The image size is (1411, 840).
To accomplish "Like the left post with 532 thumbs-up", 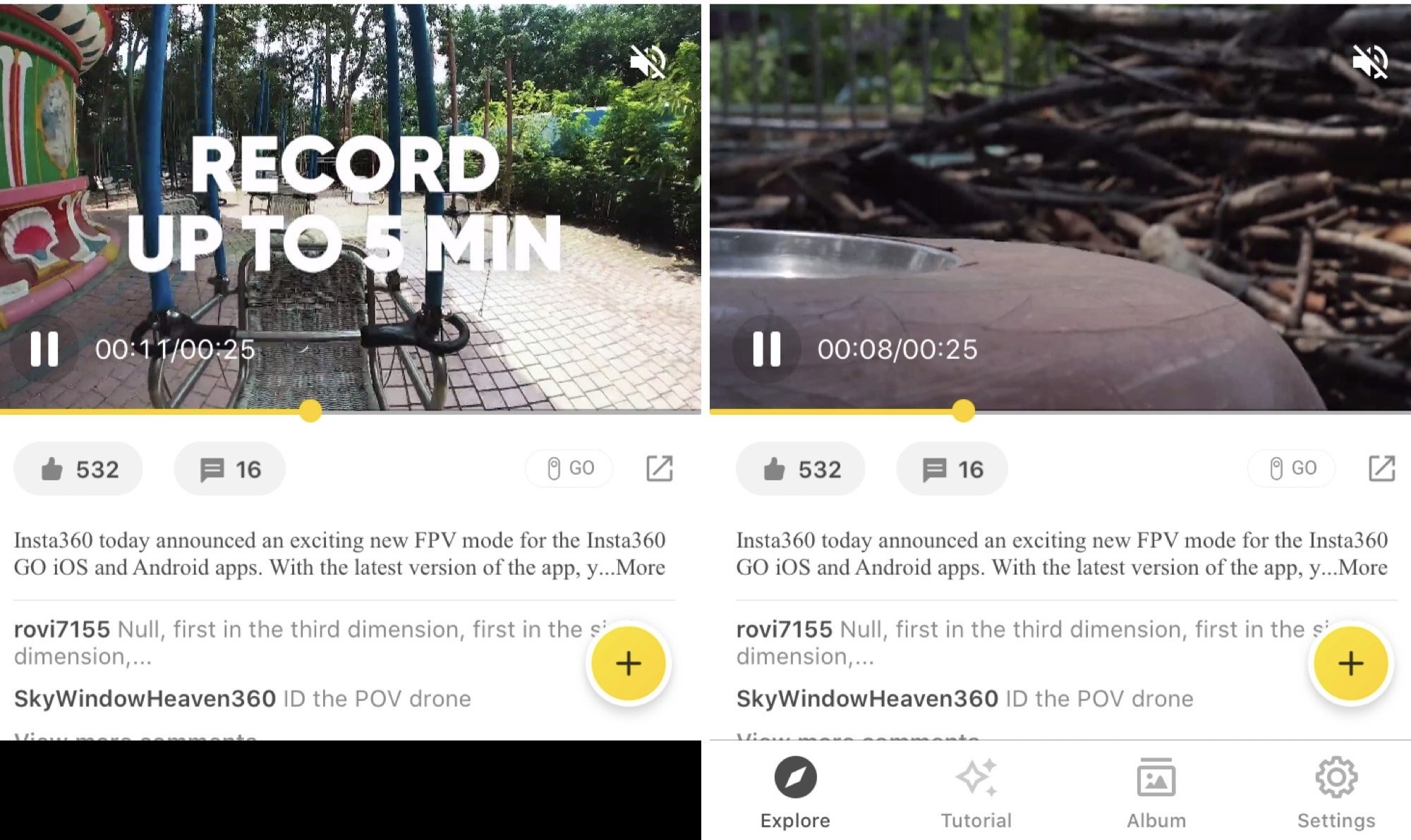I will [78, 469].
